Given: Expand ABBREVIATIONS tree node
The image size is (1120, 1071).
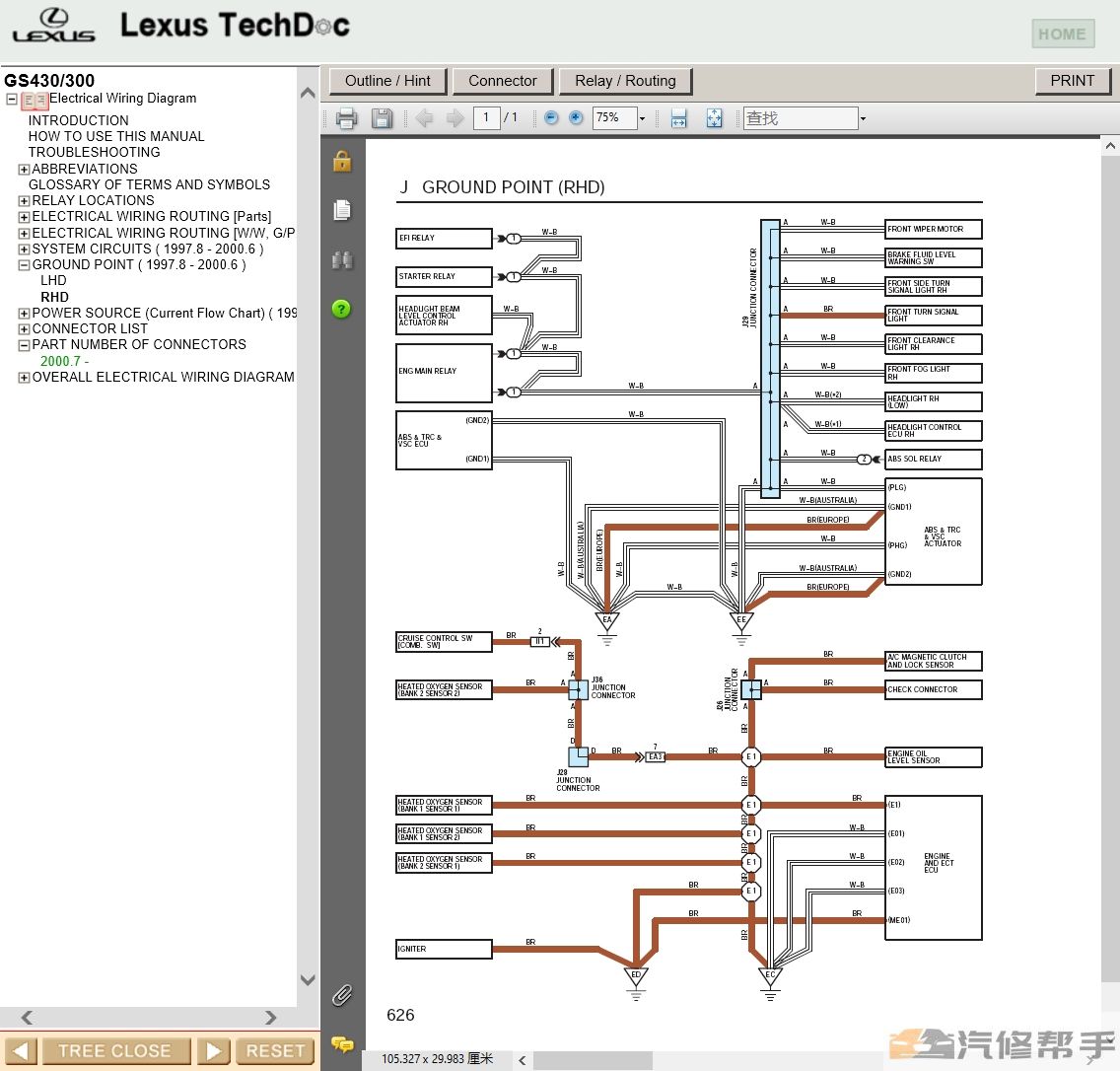Looking at the screenshot, I should (24, 170).
